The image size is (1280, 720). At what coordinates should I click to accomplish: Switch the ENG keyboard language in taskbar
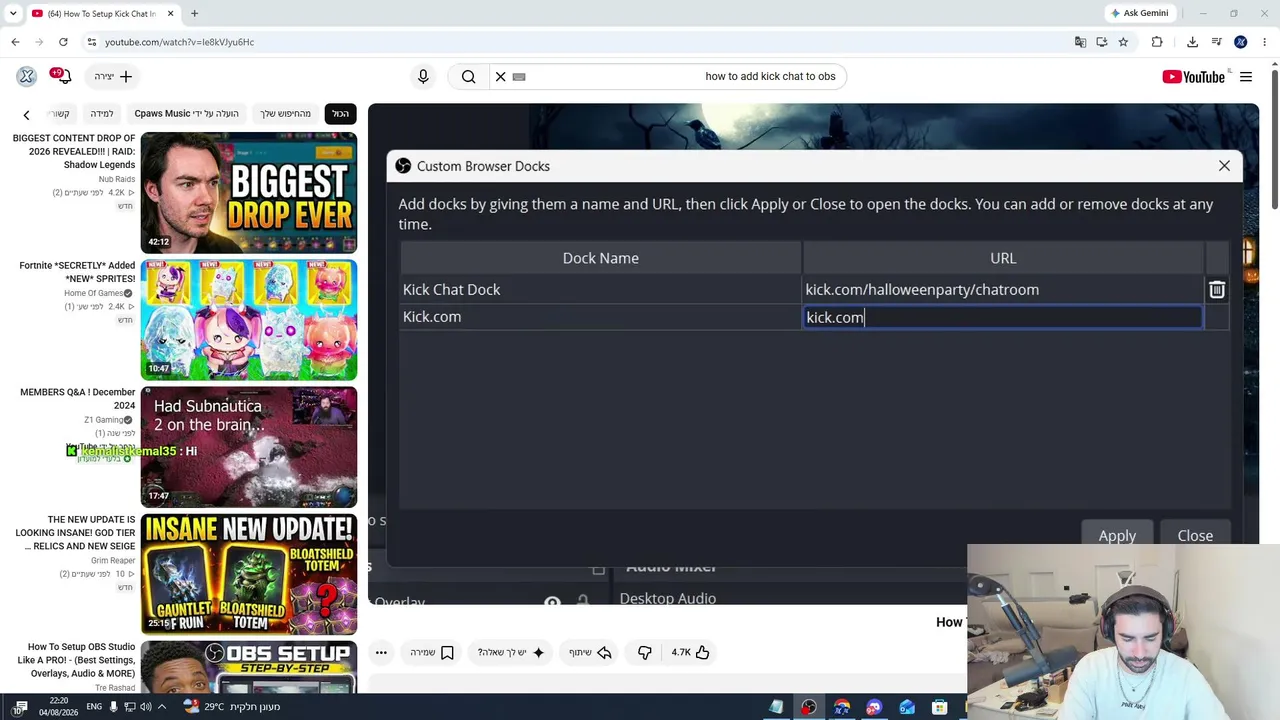click(x=94, y=707)
